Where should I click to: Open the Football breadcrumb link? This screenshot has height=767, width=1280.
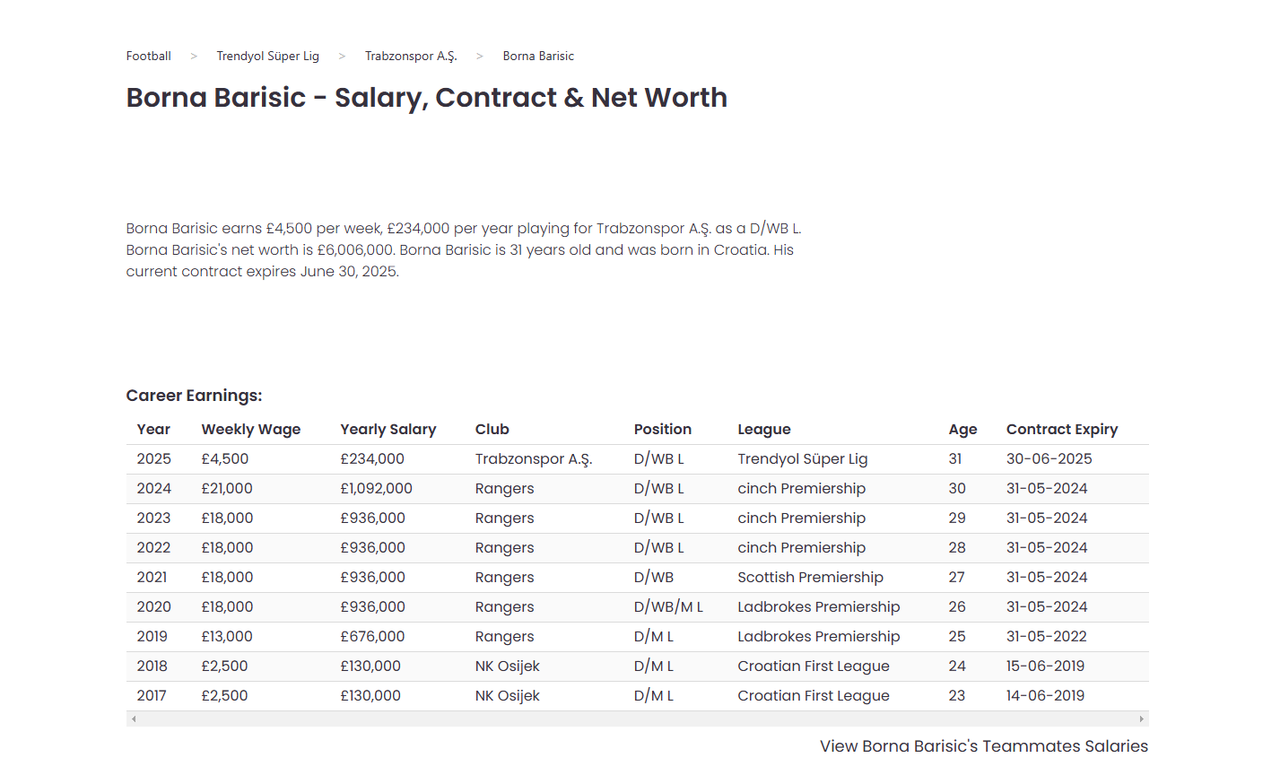pos(148,56)
